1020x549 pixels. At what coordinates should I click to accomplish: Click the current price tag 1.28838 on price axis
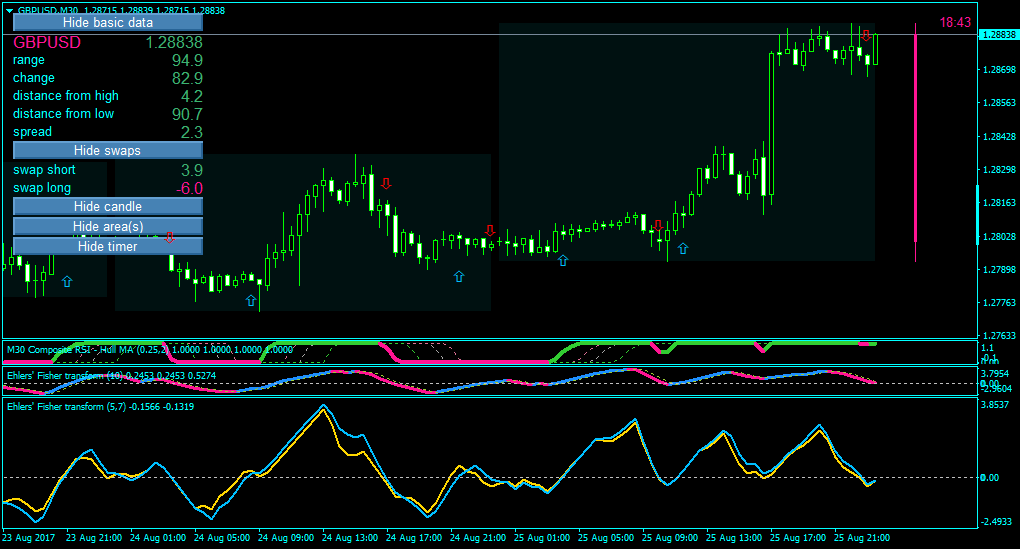coord(999,34)
